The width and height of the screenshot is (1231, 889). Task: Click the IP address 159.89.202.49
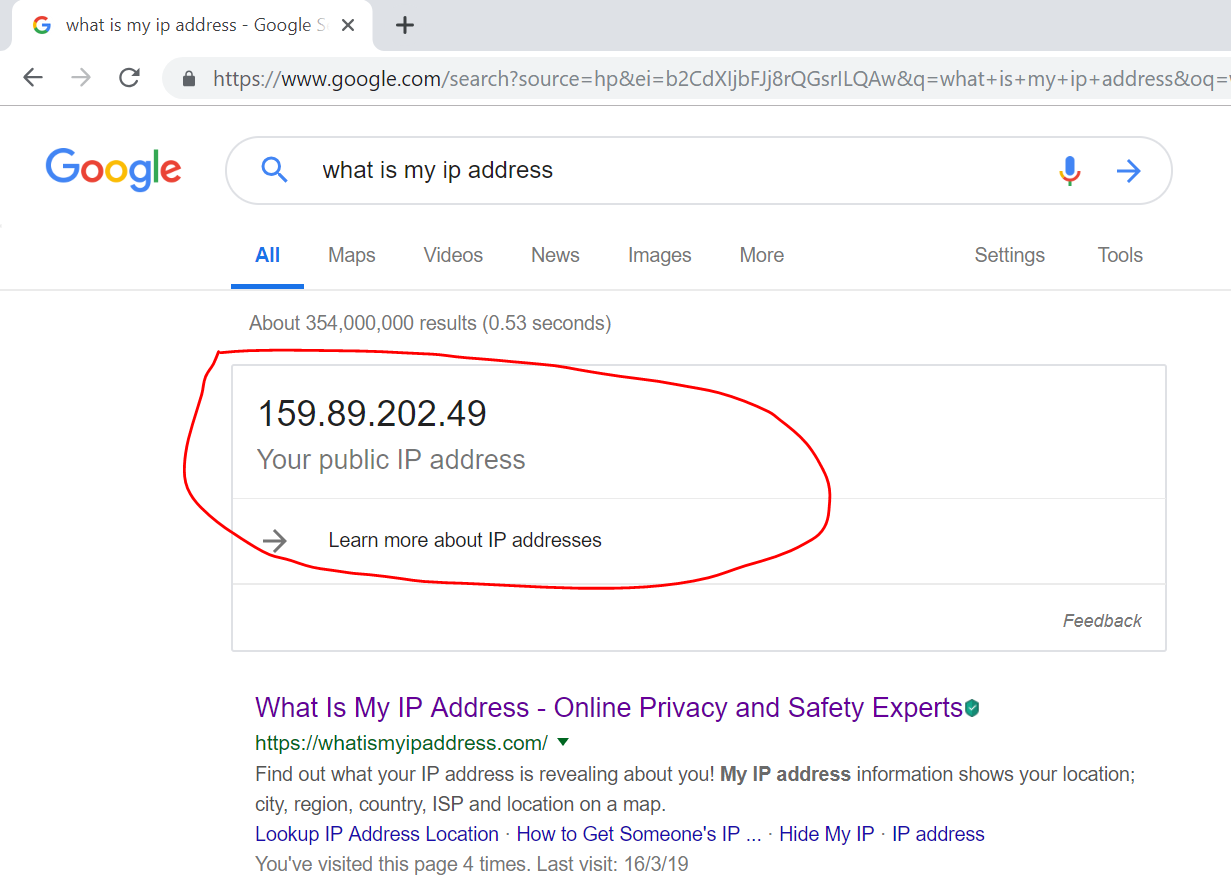coord(372,413)
